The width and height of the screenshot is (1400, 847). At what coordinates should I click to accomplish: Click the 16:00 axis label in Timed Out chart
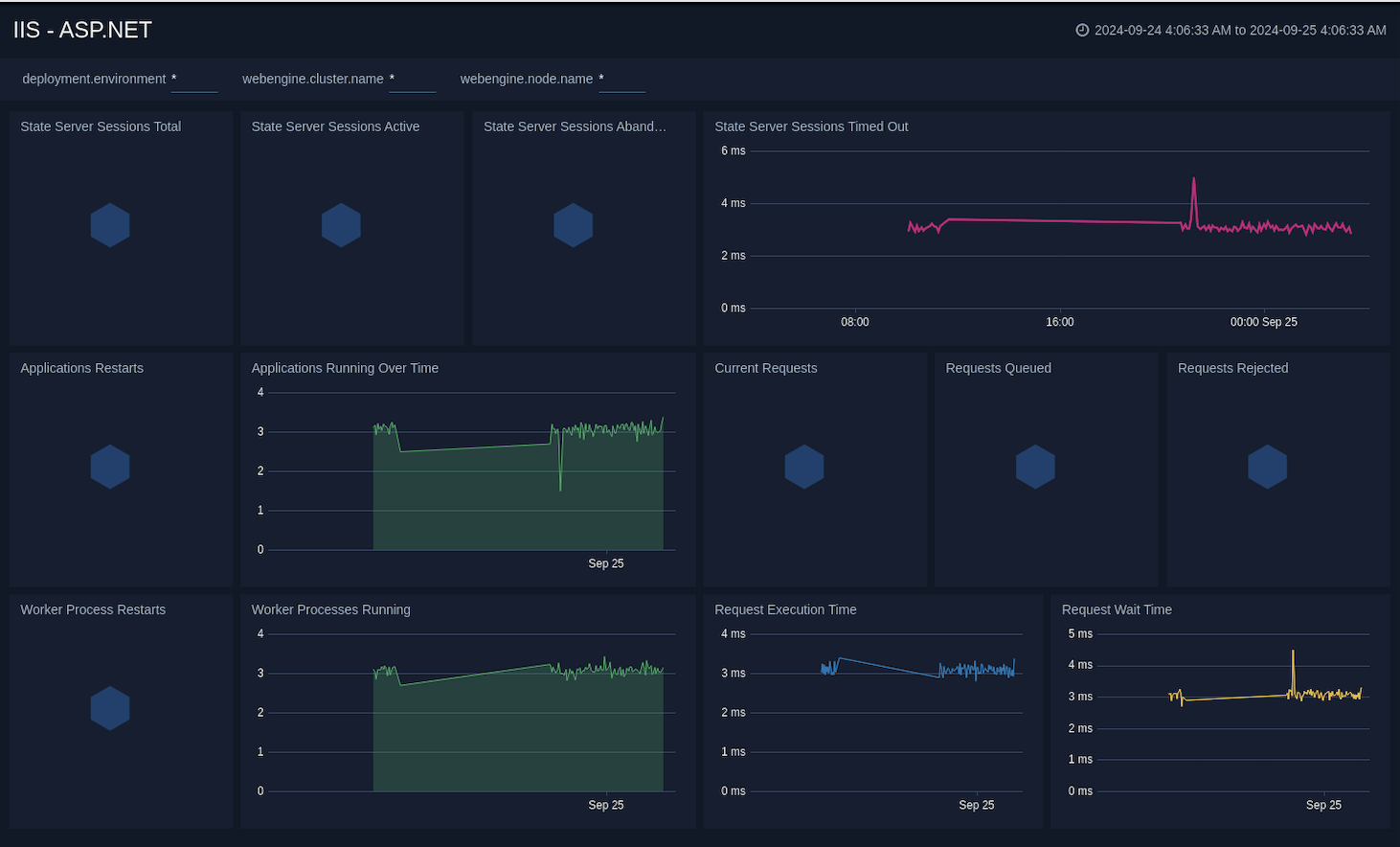[x=1060, y=322]
